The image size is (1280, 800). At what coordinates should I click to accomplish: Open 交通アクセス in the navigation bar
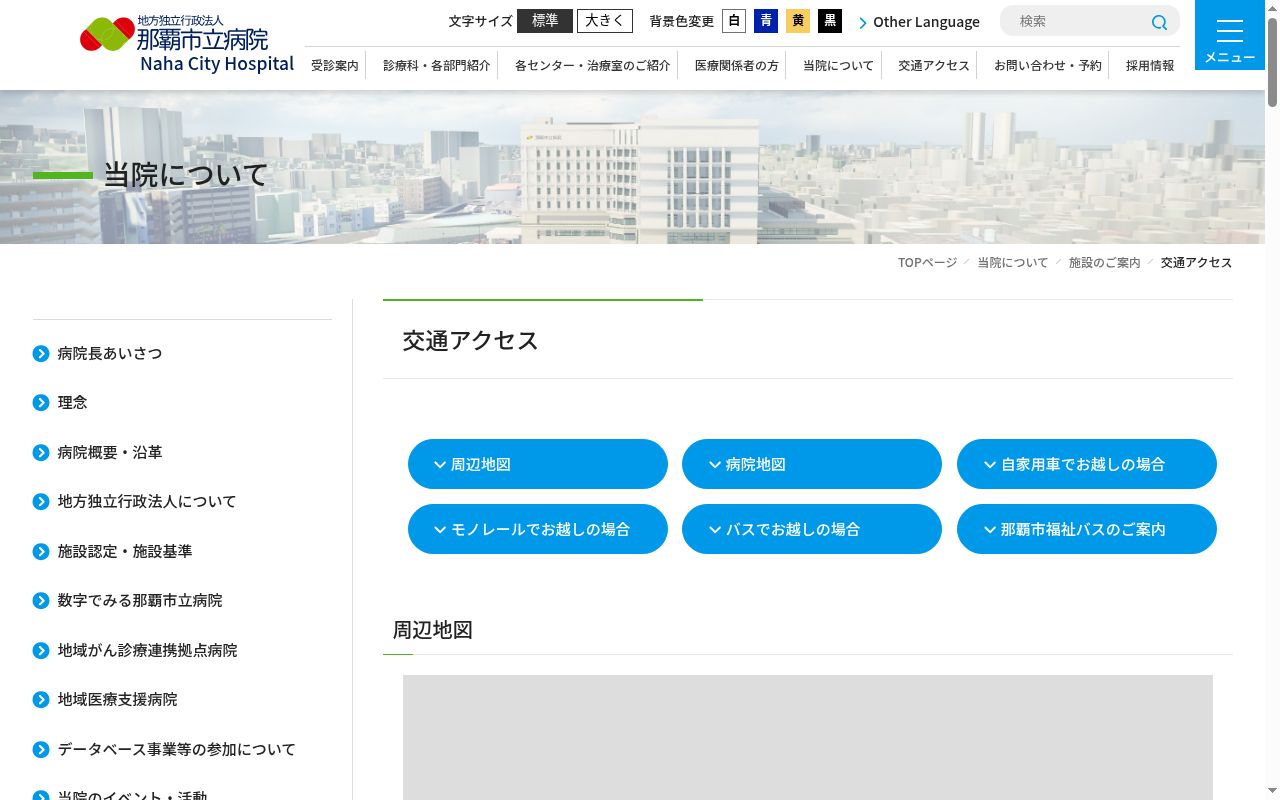coord(934,65)
